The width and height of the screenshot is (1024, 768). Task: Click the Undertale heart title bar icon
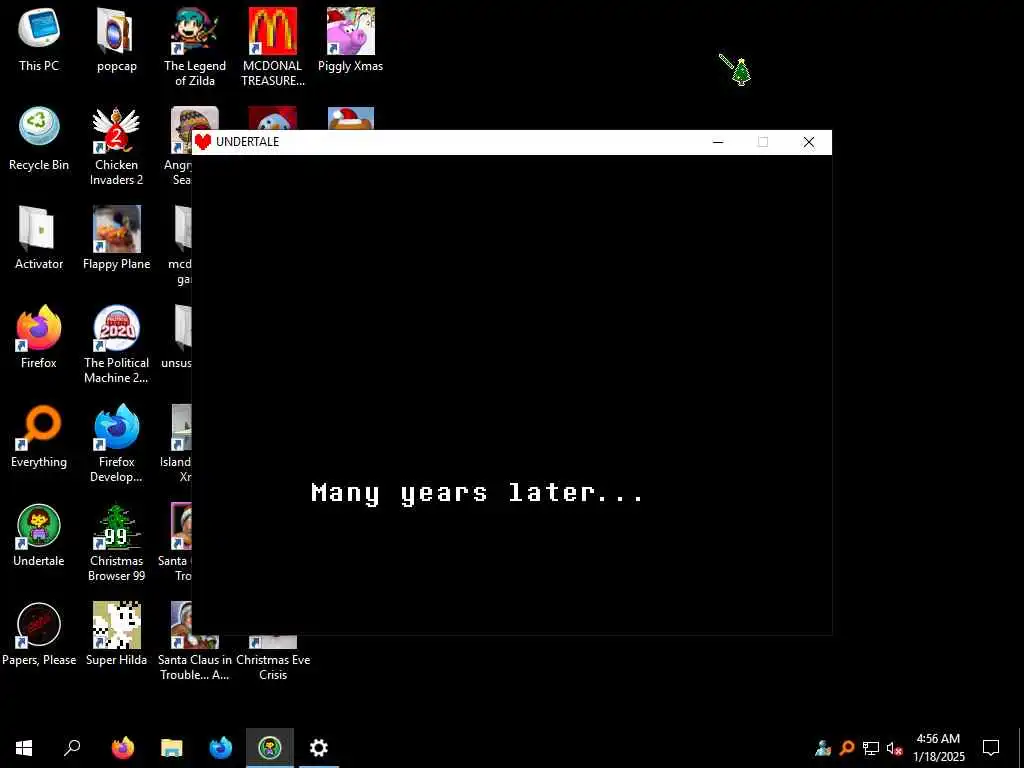(203, 142)
